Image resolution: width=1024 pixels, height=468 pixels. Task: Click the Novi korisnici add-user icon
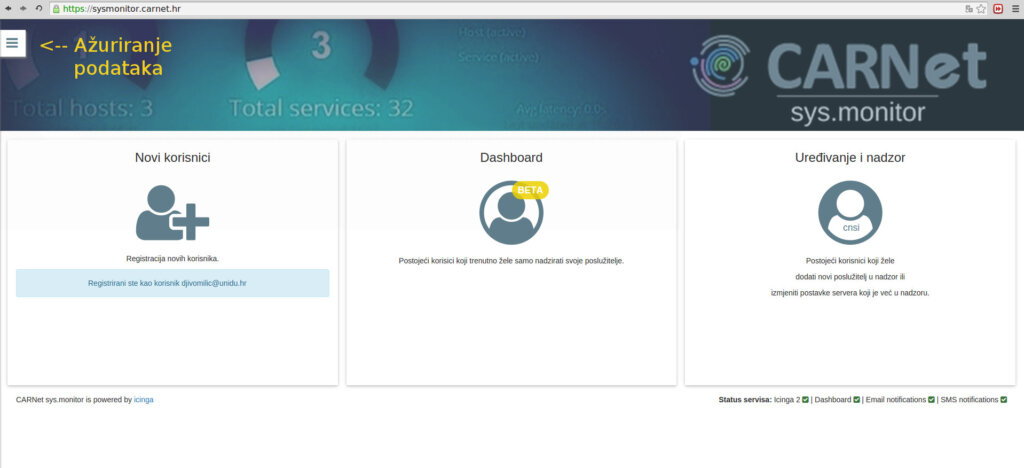tap(172, 212)
